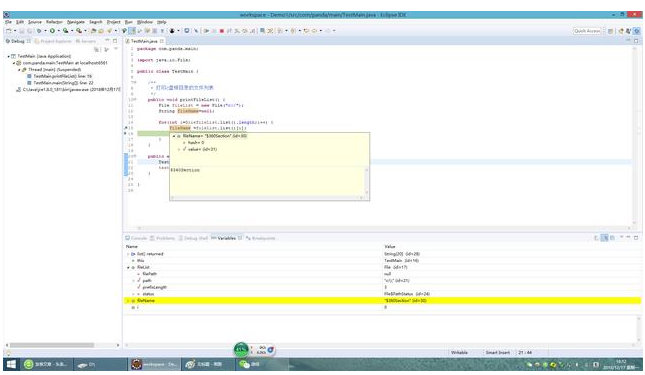Select the Servers tab
Viewport: 645px width, 375px height.
[86, 41]
